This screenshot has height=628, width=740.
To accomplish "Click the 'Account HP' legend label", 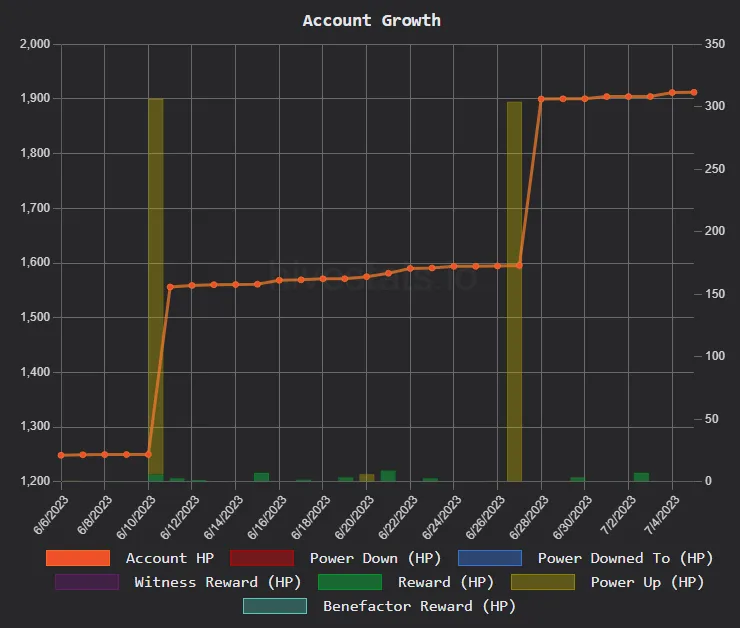I will [170, 558].
